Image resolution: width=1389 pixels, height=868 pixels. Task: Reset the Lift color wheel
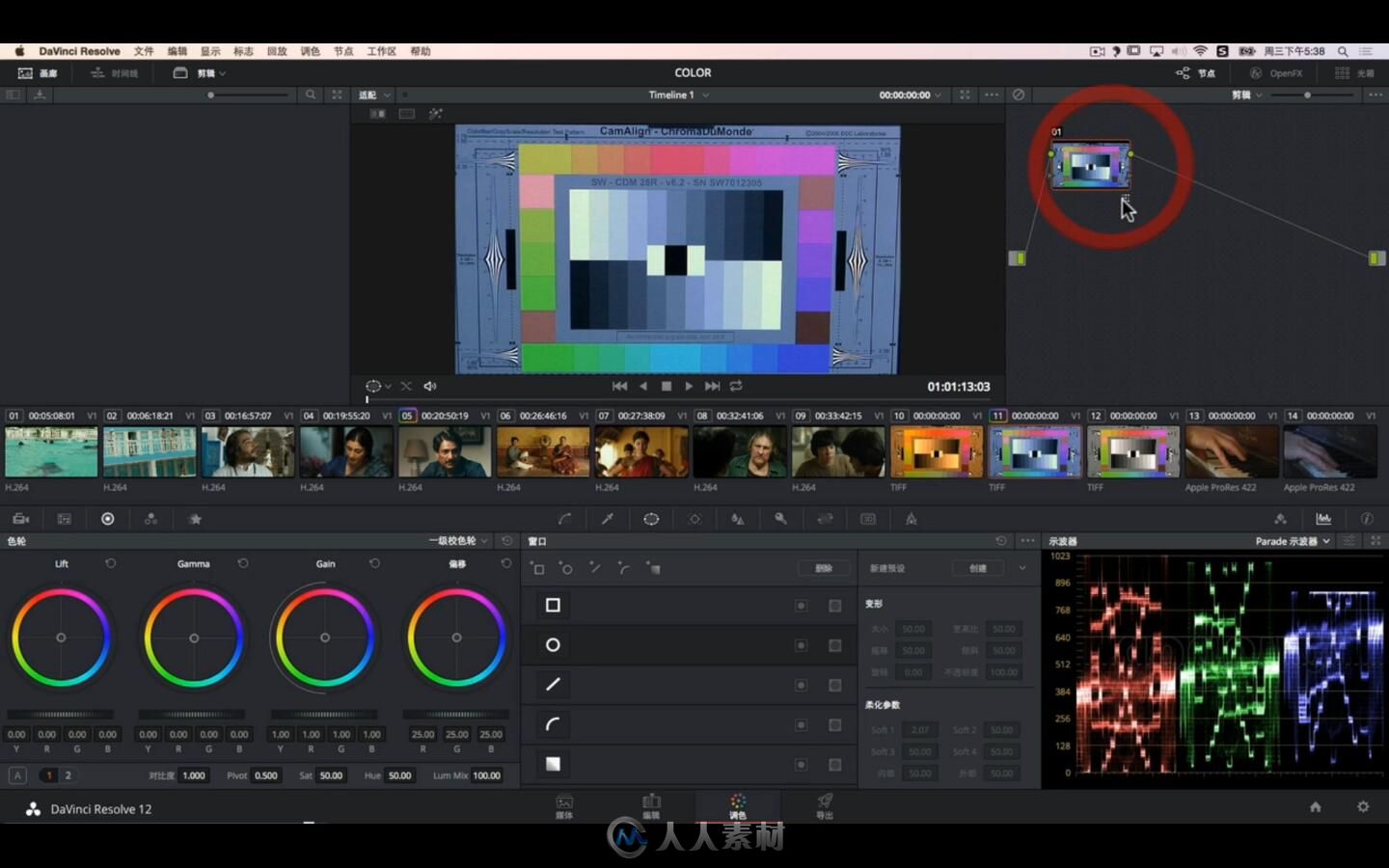tap(111, 563)
